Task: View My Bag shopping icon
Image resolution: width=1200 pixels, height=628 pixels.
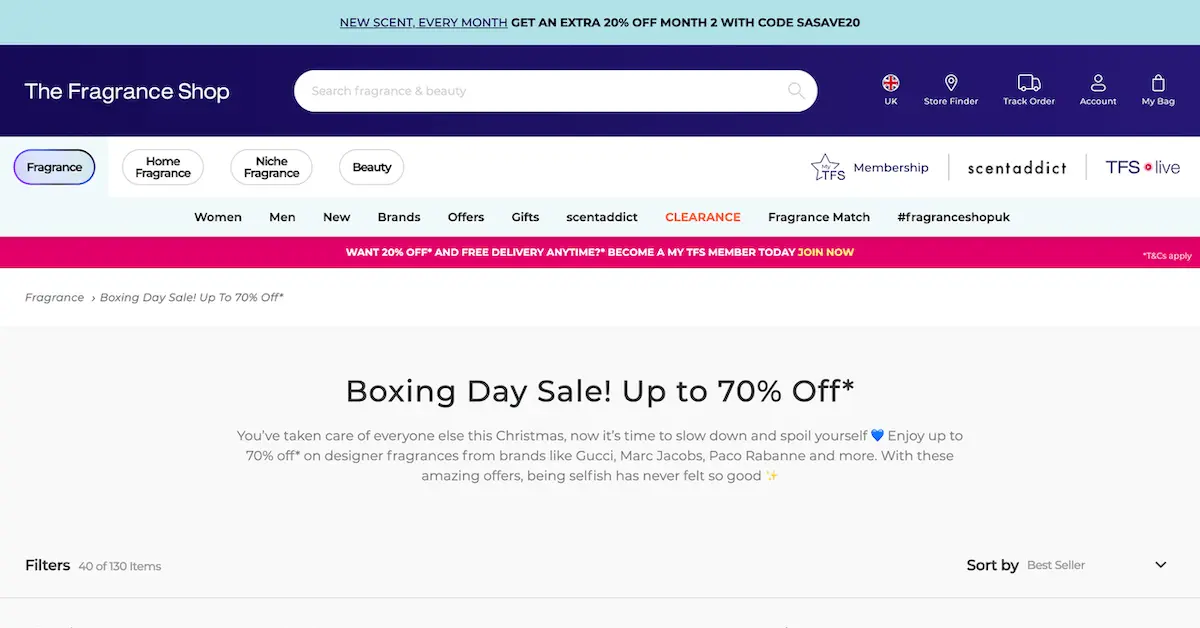Action: click(x=1157, y=82)
